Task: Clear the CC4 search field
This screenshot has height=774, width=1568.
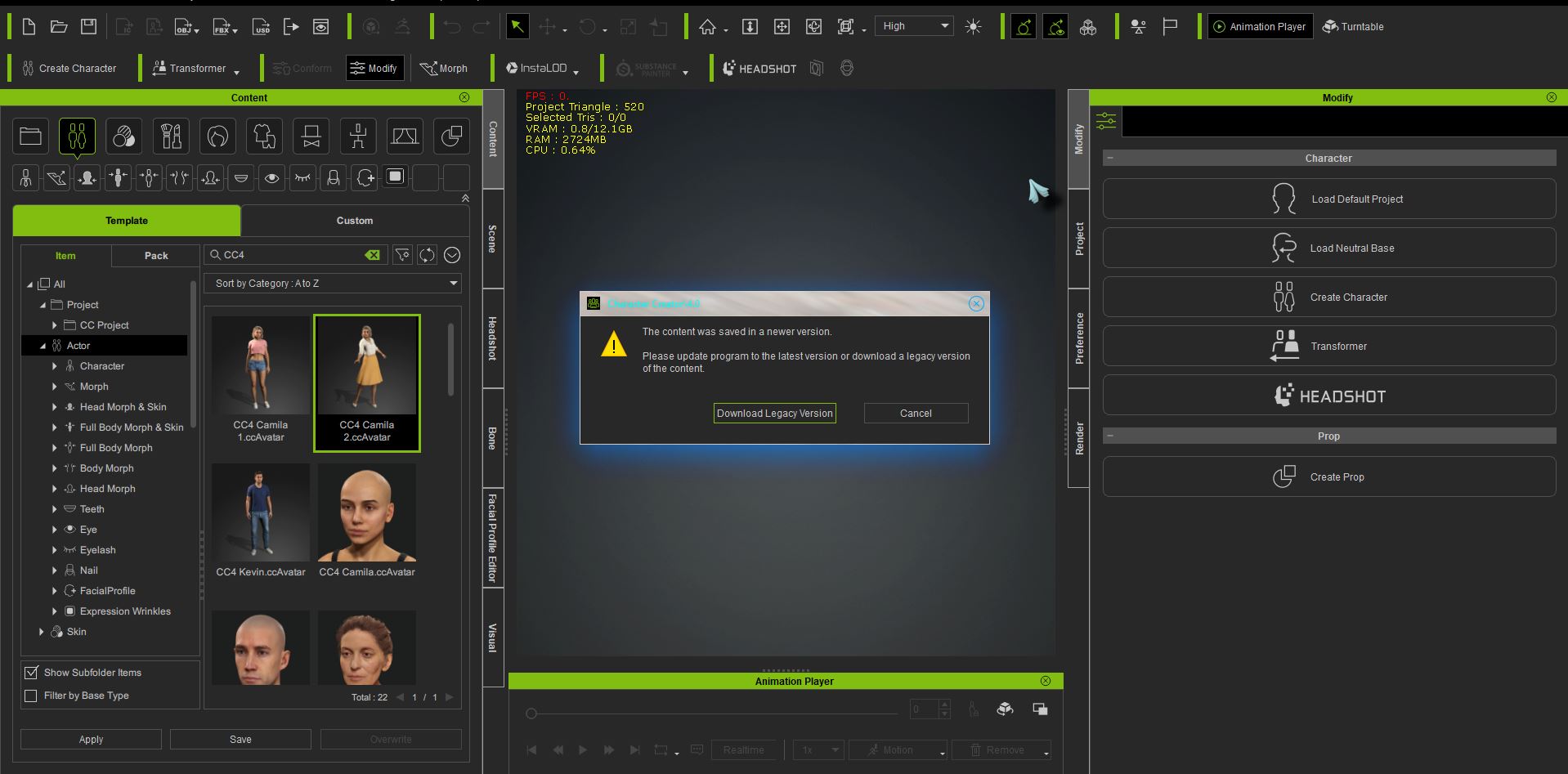Action: pos(372,255)
